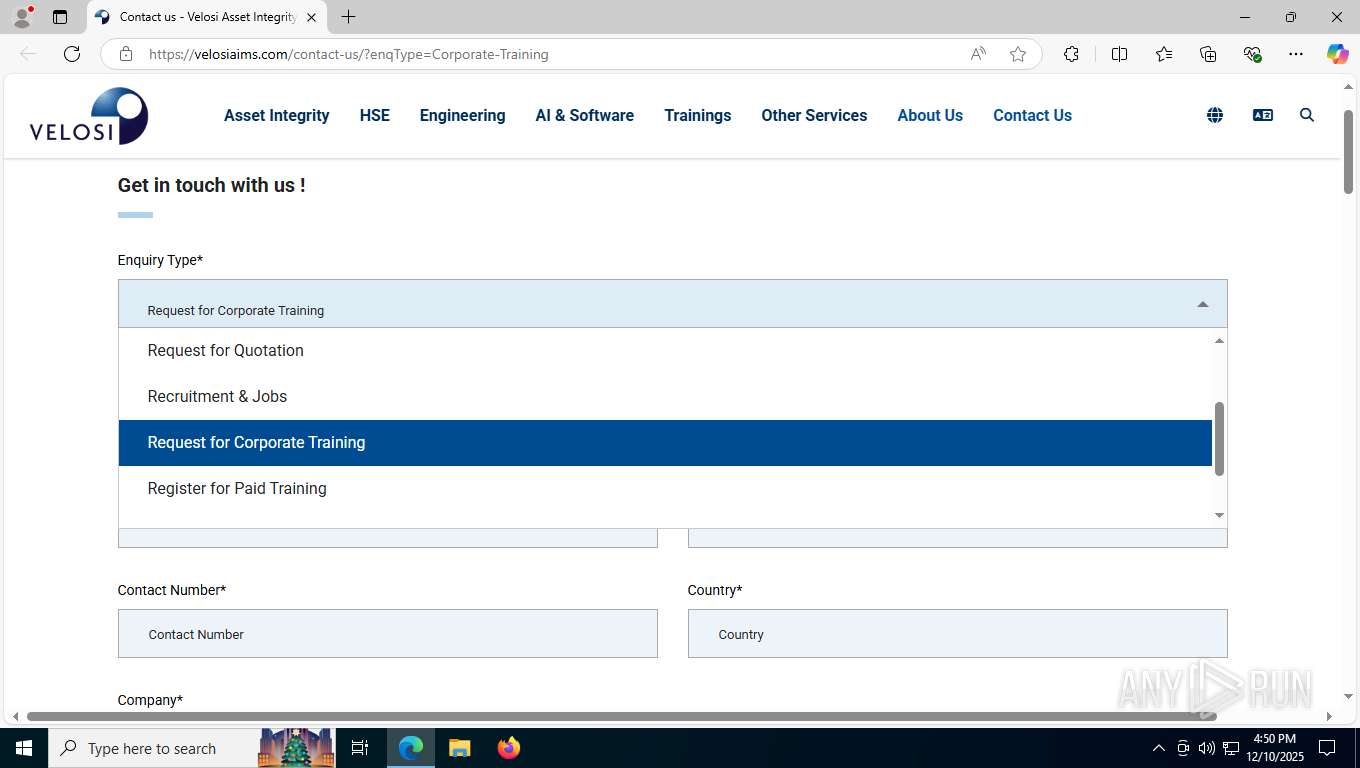Click dropdown list scroll up arrow
Viewport: 1360px width, 768px height.
click(1219, 341)
